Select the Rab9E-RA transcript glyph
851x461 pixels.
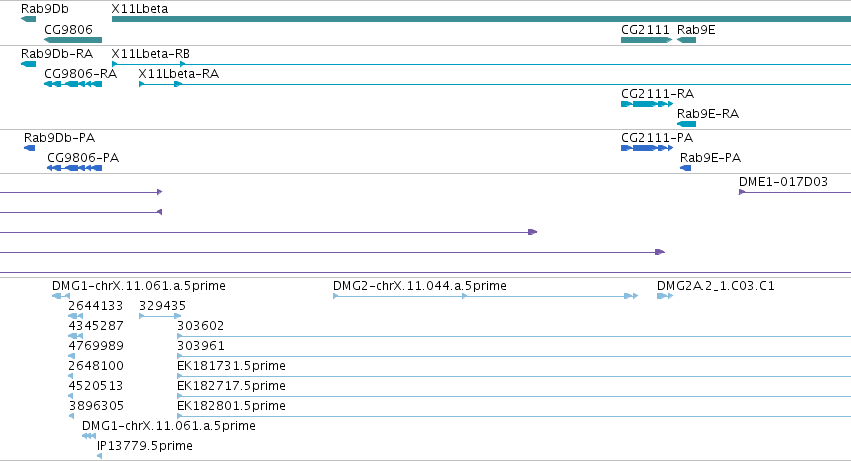(x=686, y=124)
